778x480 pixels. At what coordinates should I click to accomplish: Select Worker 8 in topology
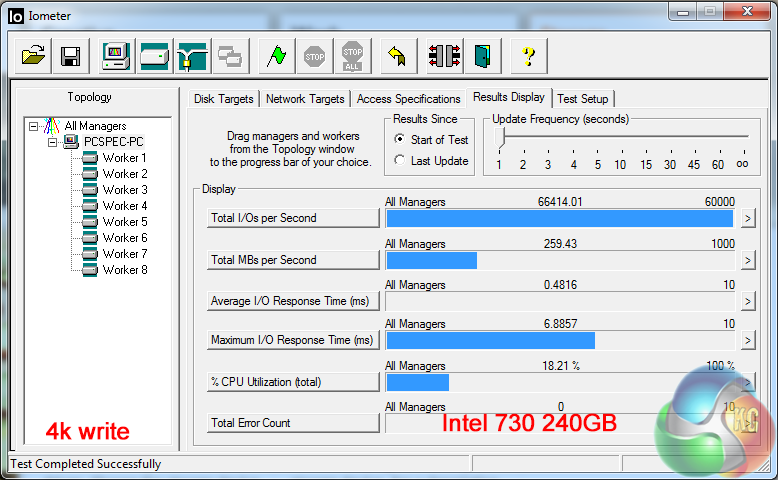click(x=125, y=270)
